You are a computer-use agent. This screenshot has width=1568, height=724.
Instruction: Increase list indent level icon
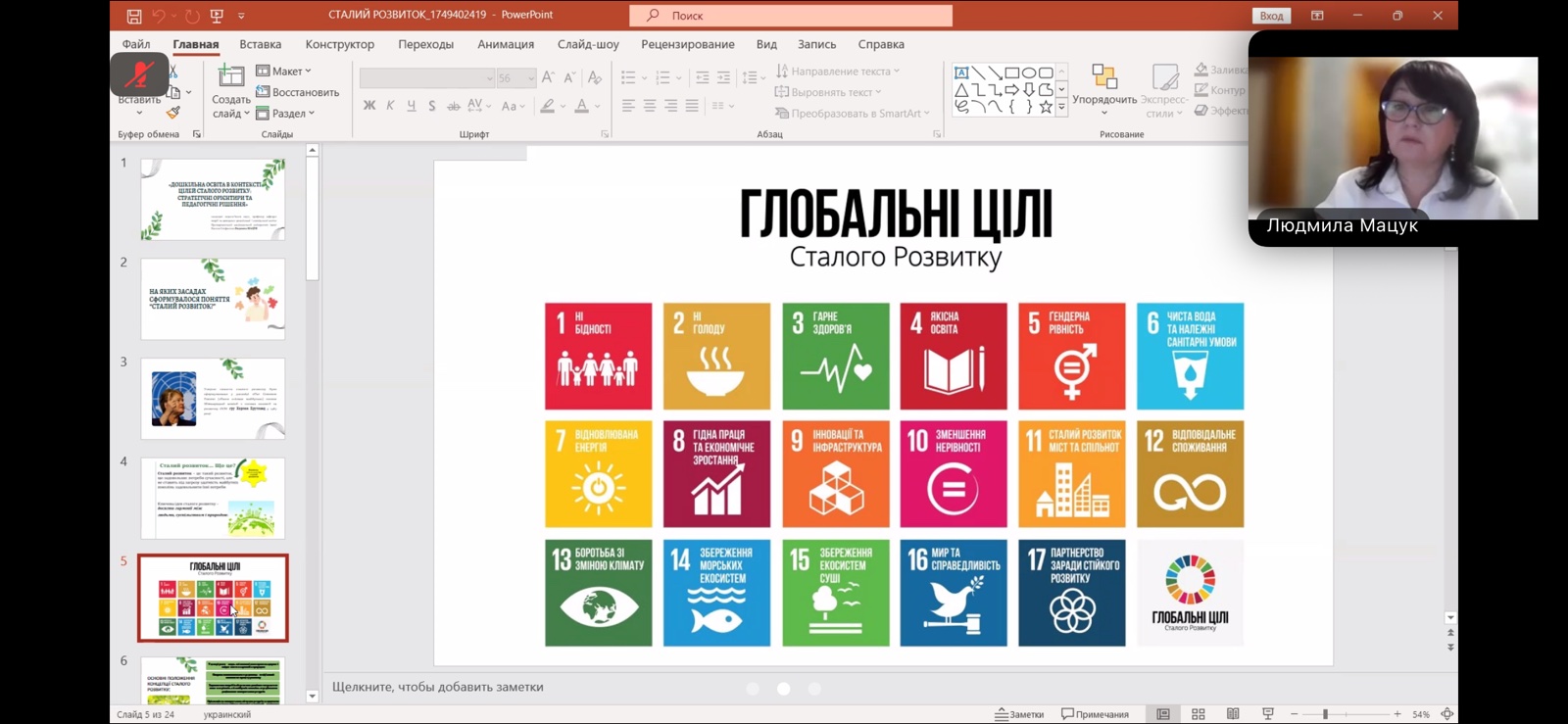[723, 77]
